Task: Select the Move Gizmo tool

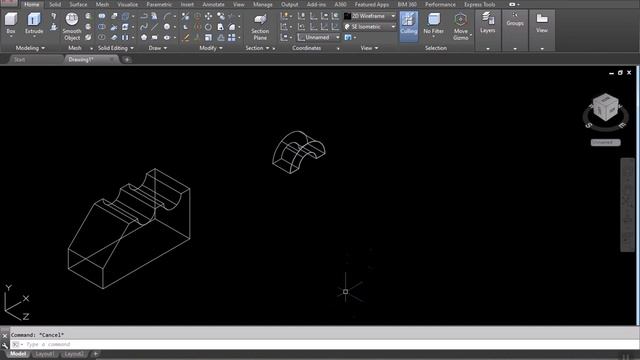Action: [x=461, y=27]
